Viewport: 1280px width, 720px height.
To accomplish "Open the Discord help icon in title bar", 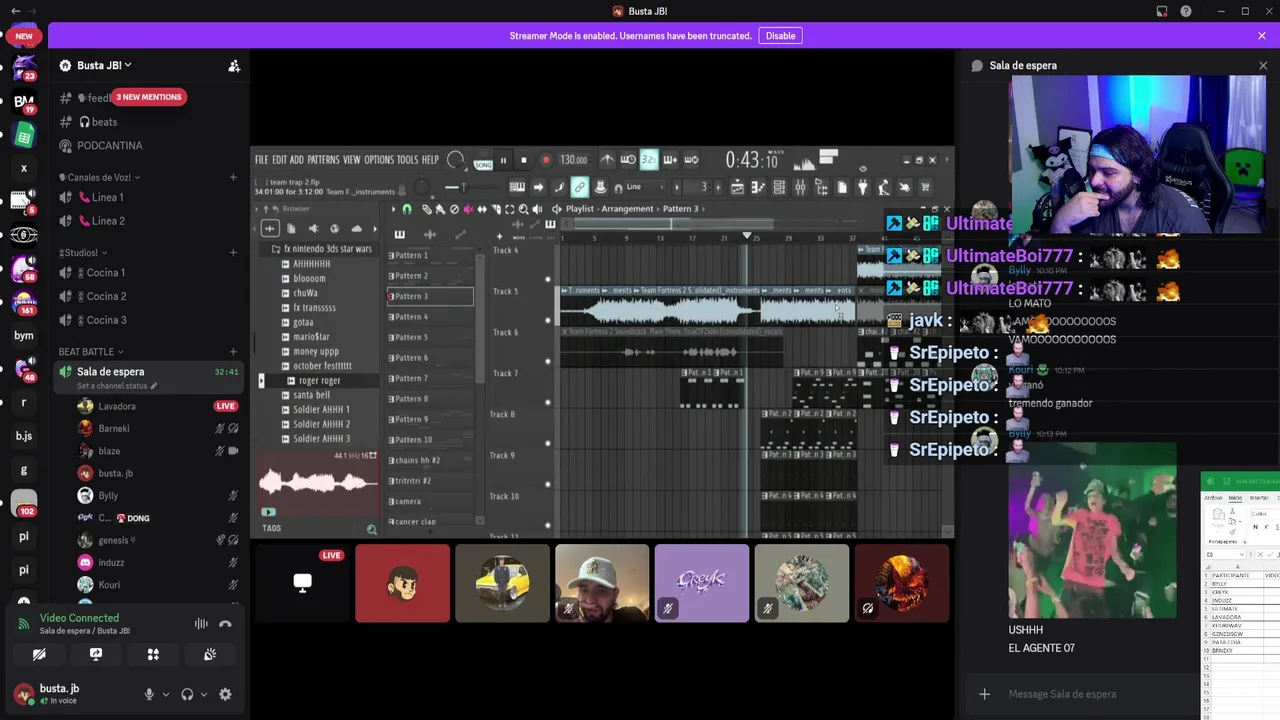I will [x=1186, y=11].
